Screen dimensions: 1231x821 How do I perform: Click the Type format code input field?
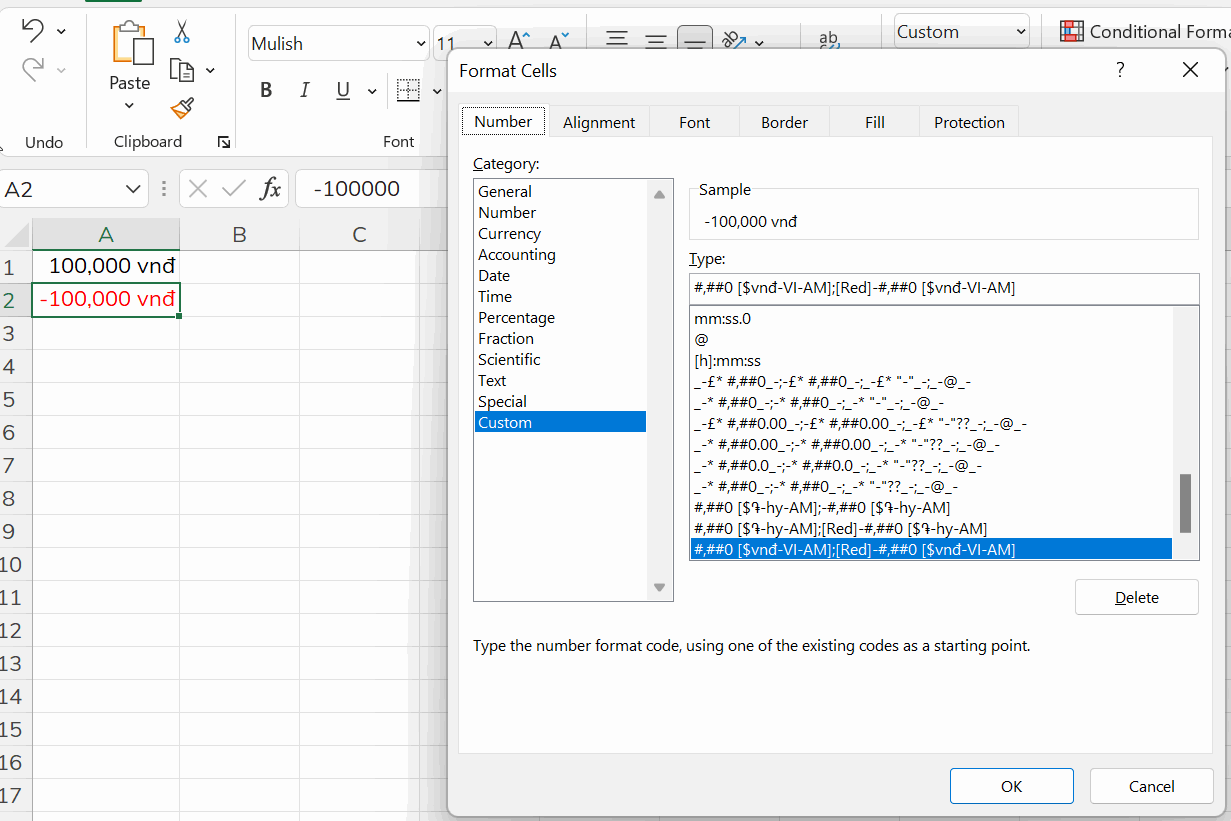click(943, 288)
